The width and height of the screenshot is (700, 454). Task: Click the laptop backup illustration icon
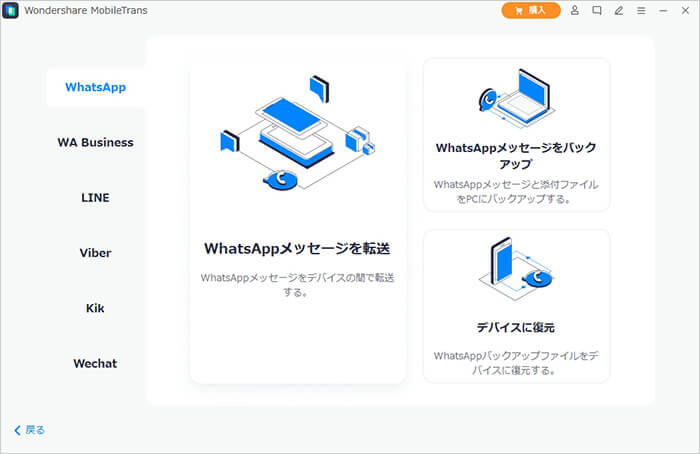click(516, 98)
